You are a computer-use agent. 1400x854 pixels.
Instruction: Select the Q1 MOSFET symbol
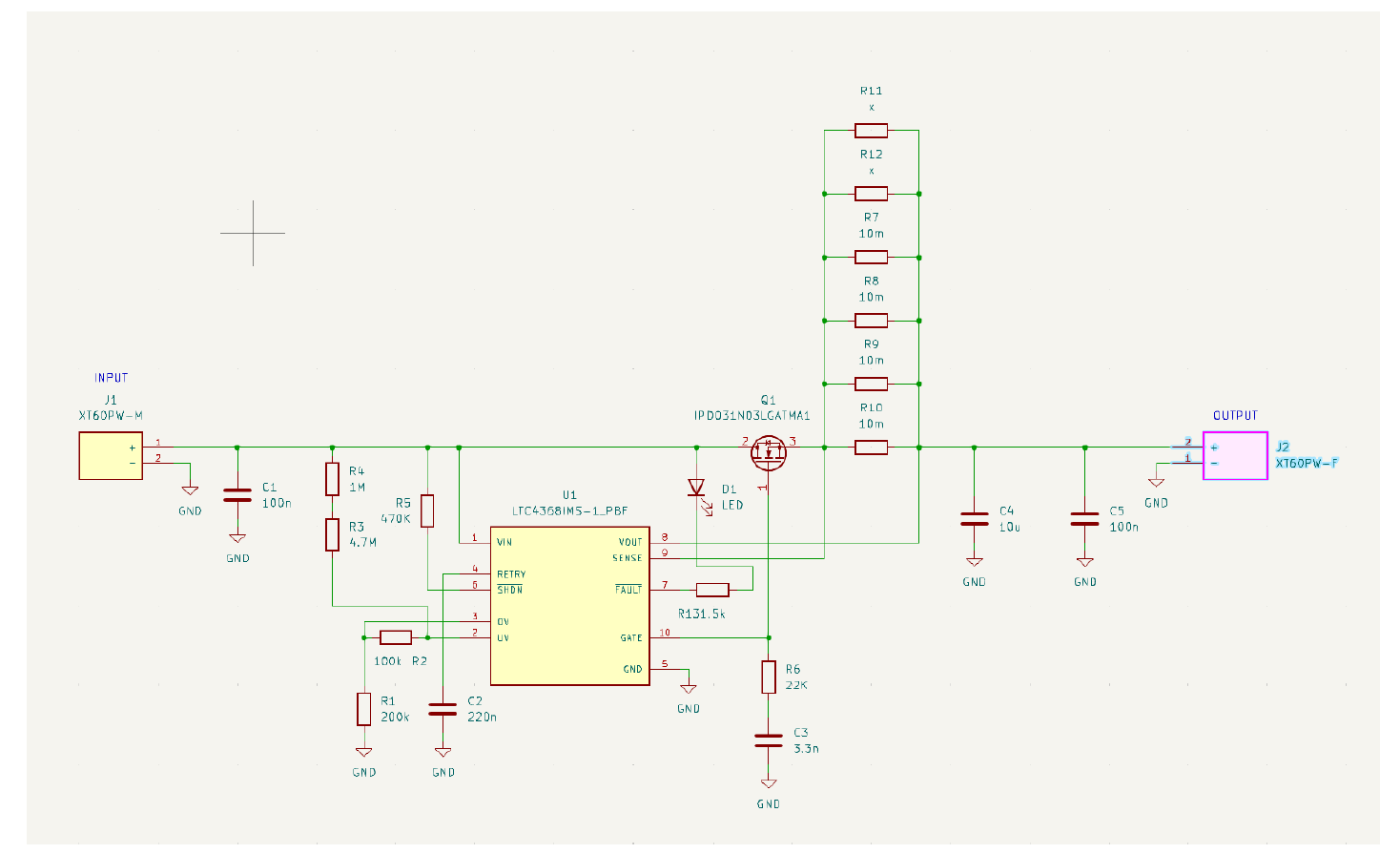[769, 451]
